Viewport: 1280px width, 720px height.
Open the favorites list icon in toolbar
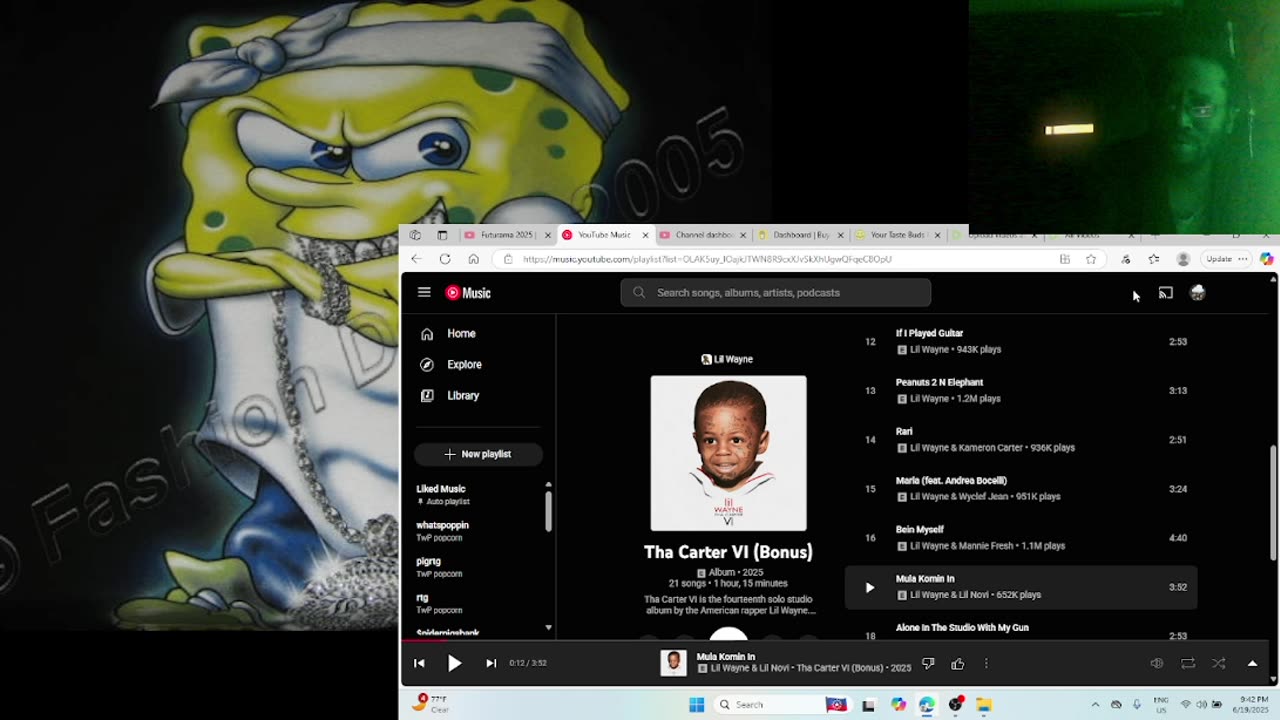pos(1154,259)
